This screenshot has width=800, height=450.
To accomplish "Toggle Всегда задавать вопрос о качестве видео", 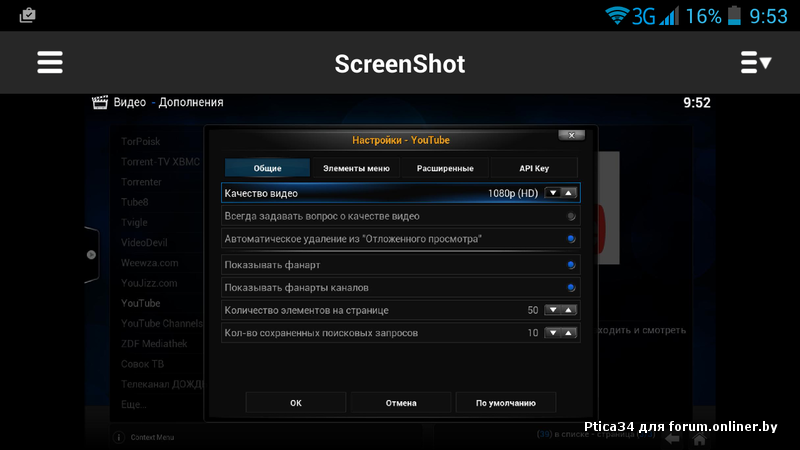I will 571,216.
